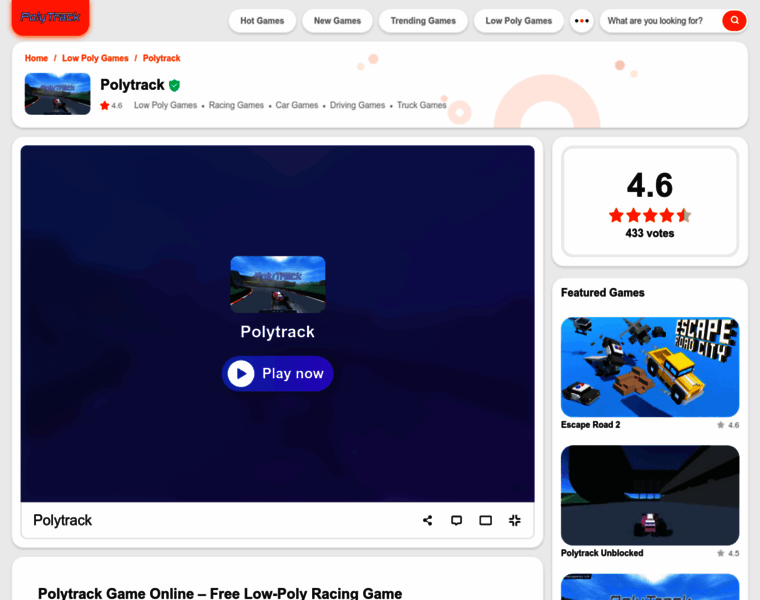This screenshot has width=760, height=600.
Task: Click the Polytrack Unblocked title
Action: coord(602,553)
